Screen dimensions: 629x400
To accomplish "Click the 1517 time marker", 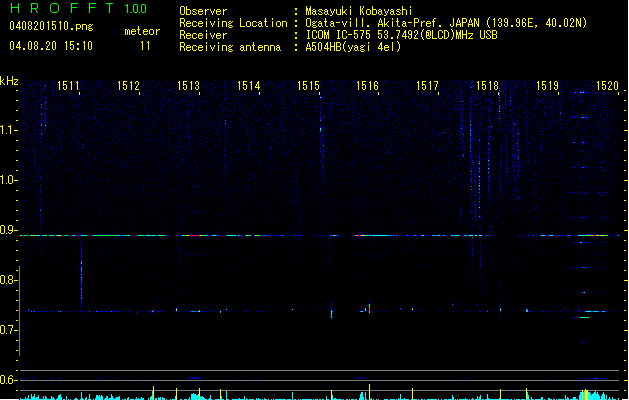I will tap(427, 86).
